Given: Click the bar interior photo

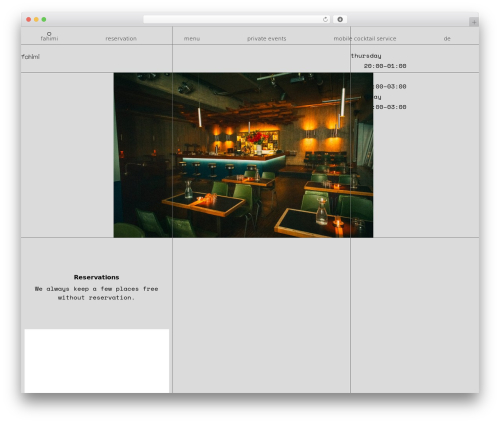Looking at the screenshot, I should click(x=243, y=155).
